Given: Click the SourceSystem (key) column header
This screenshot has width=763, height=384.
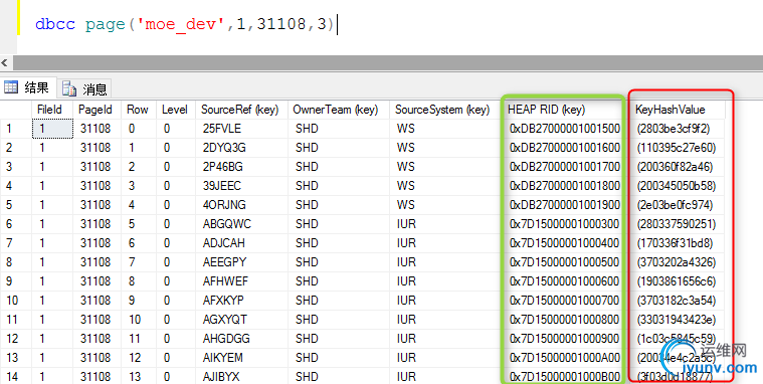Looking at the screenshot, I should (x=445, y=110).
